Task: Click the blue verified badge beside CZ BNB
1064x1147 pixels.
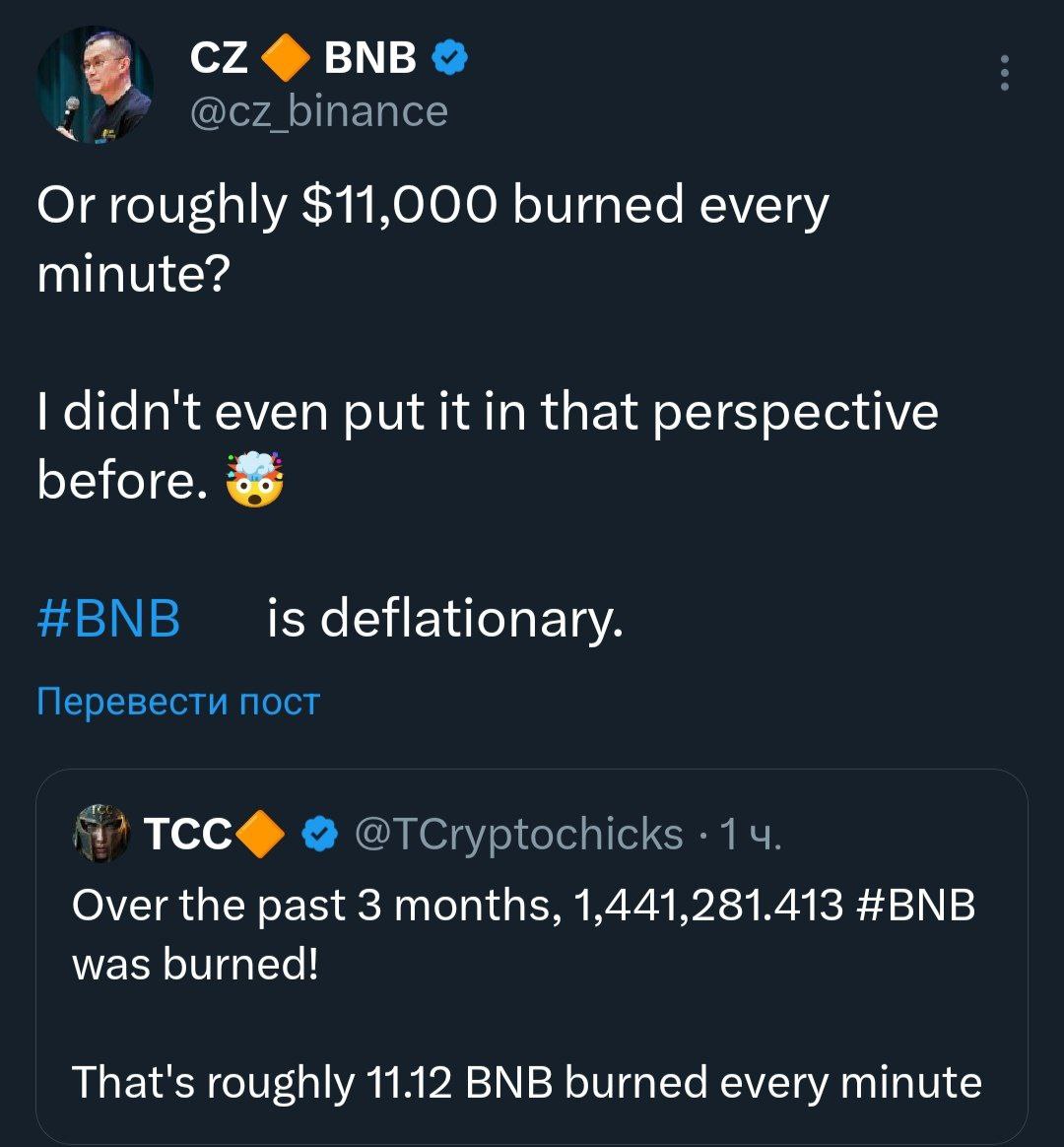Action: (x=449, y=60)
